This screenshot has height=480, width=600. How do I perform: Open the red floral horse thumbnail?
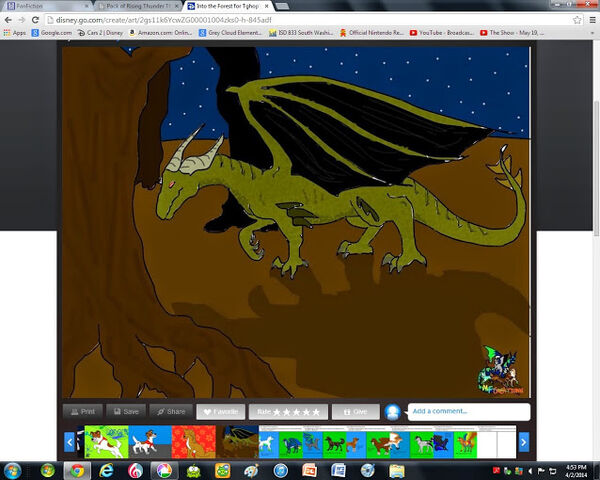click(x=194, y=442)
